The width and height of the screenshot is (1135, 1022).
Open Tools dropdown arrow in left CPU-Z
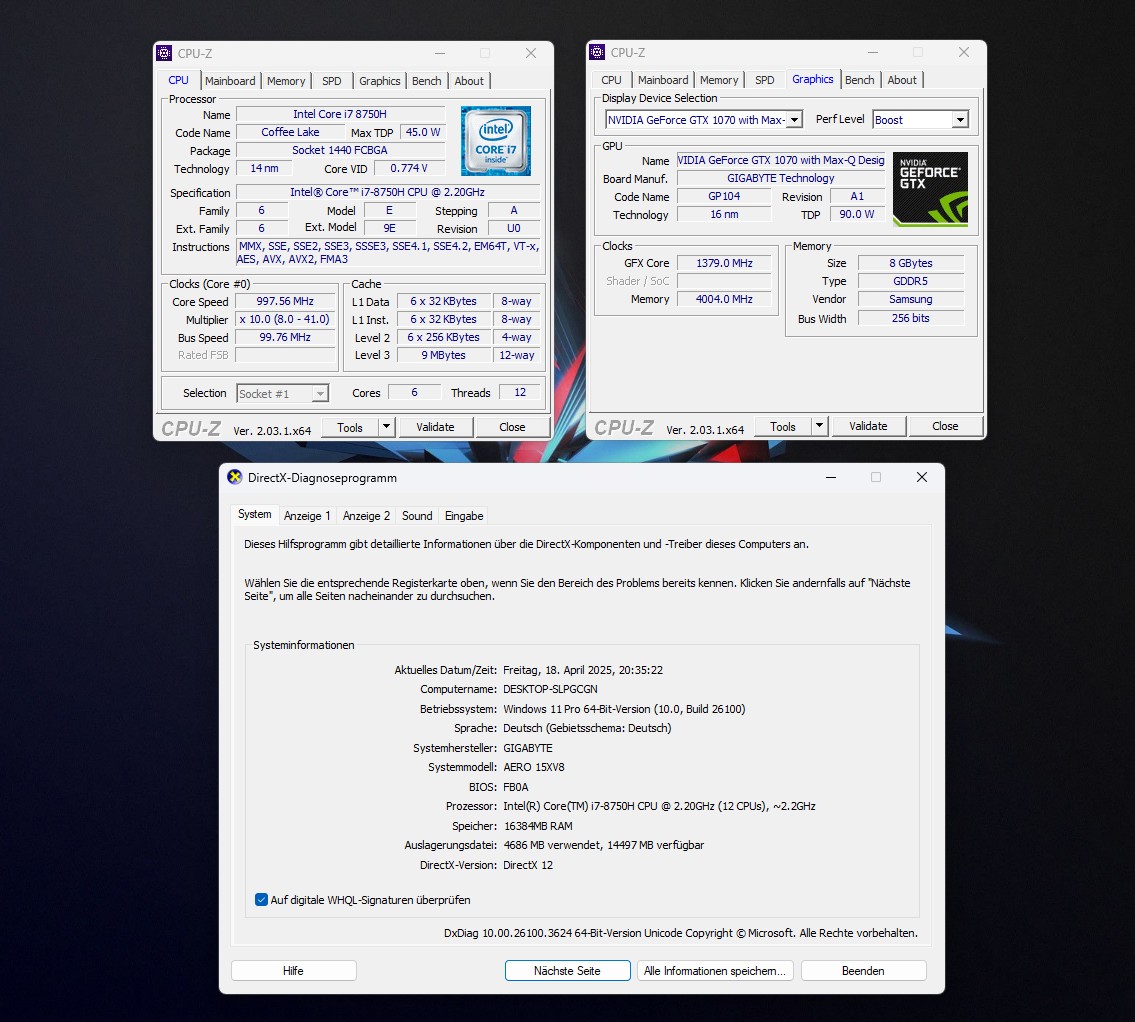point(386,427)
